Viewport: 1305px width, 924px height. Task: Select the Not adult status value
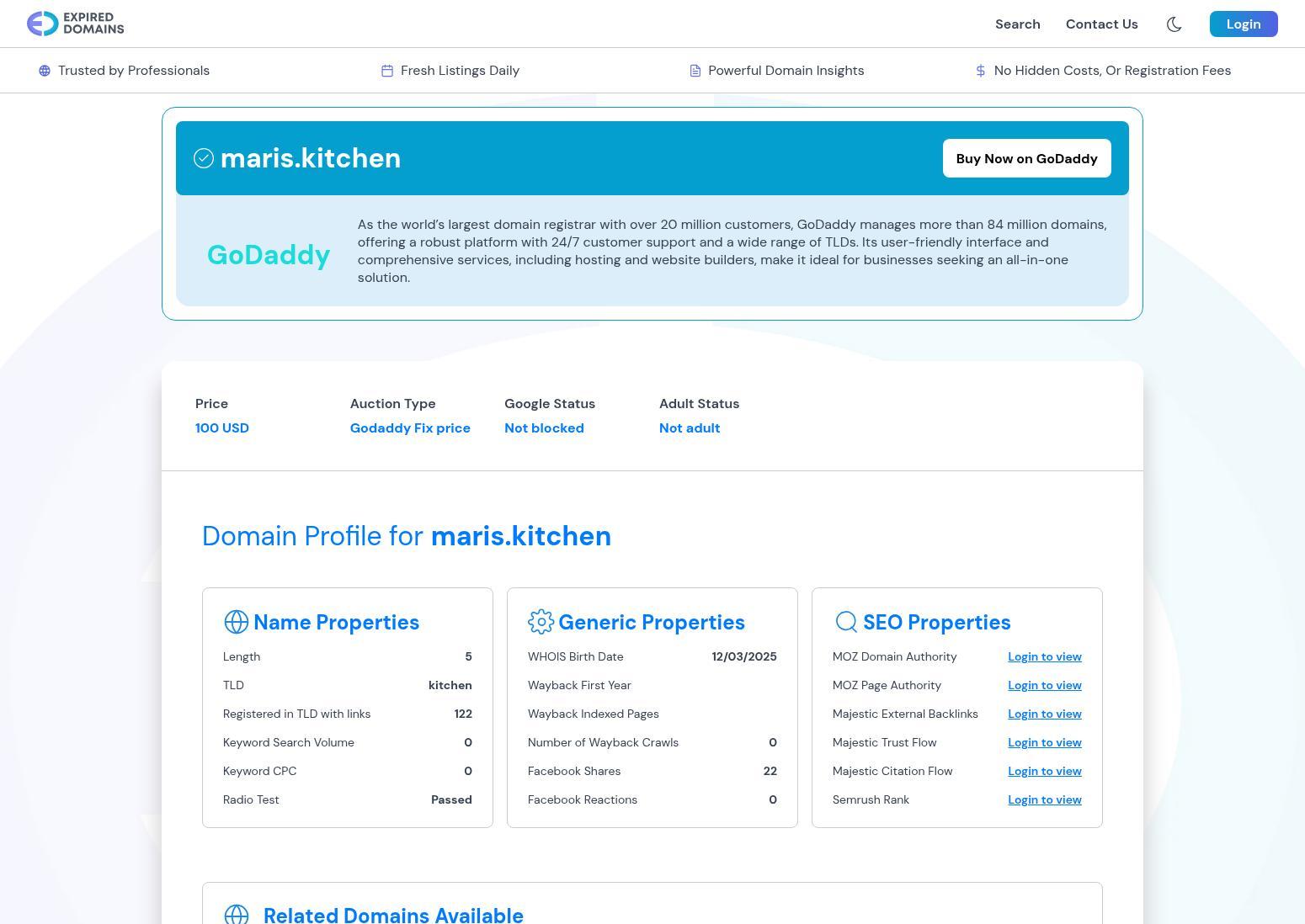click(690, 427)
